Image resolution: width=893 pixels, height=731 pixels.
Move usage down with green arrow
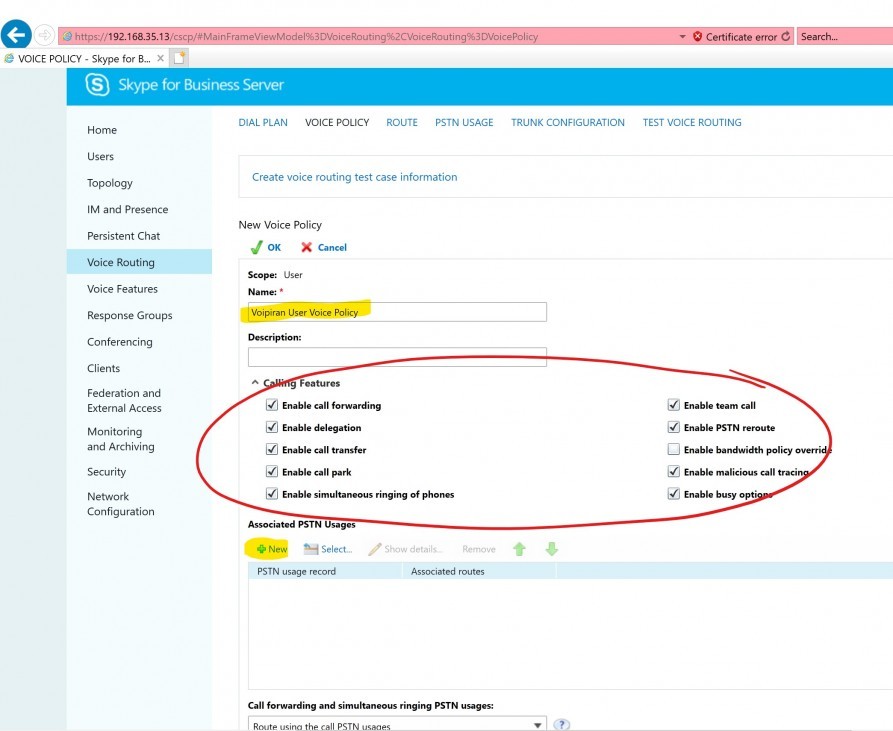pos(551,549)
